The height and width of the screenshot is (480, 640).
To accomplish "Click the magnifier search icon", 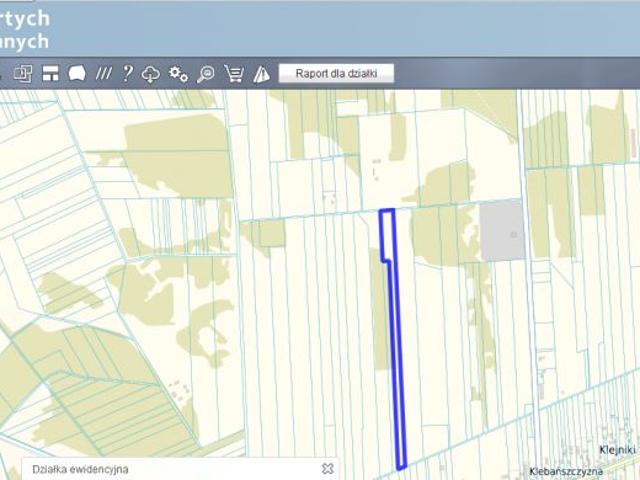I will point(206,73).
